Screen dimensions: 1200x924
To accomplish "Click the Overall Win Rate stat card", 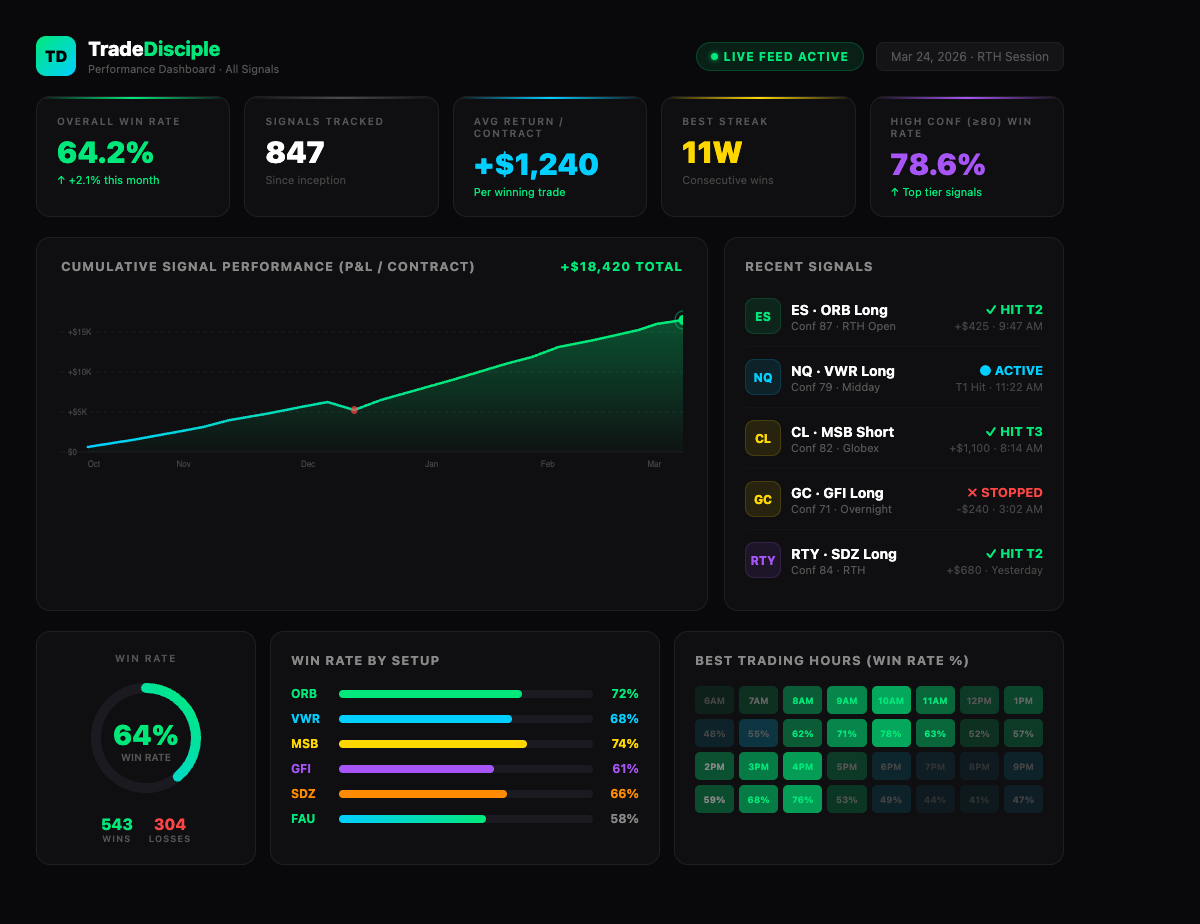I will [x=133, y=156].
